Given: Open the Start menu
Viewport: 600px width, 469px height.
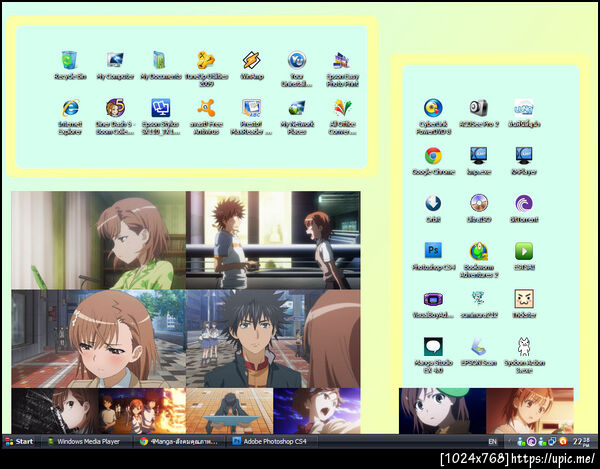Looking at the screenshot, I should 20,441.
